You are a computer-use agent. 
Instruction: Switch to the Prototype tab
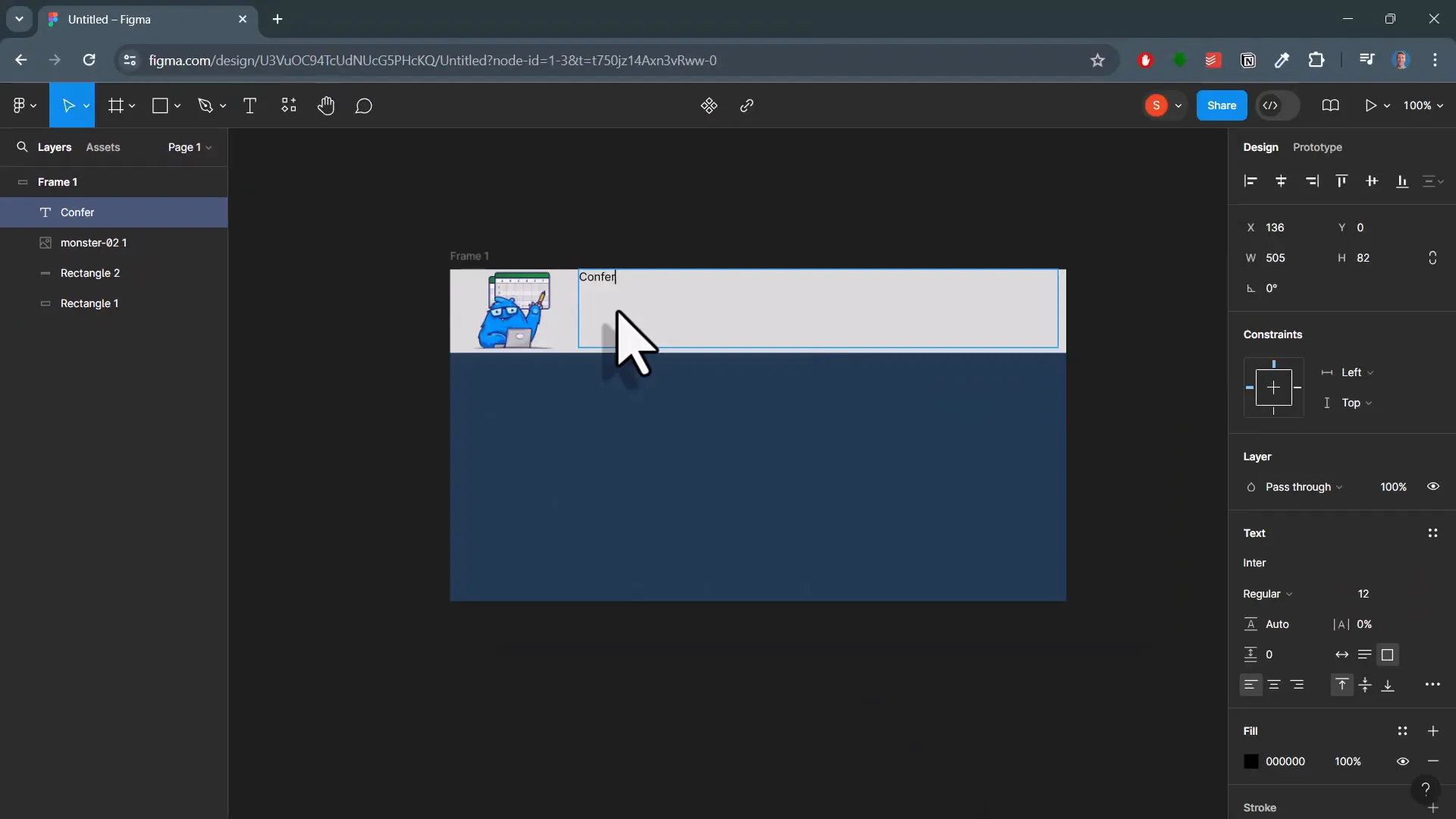pos(1317,147)
